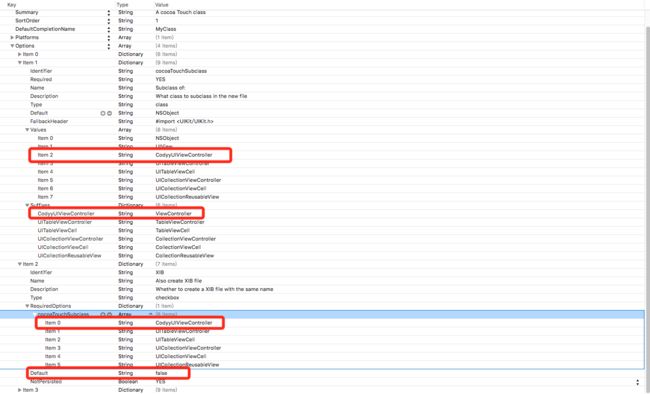Select the Type value 'checkbox'
The width and height of the screenshot is (650, 394).
tap(167, 297)
